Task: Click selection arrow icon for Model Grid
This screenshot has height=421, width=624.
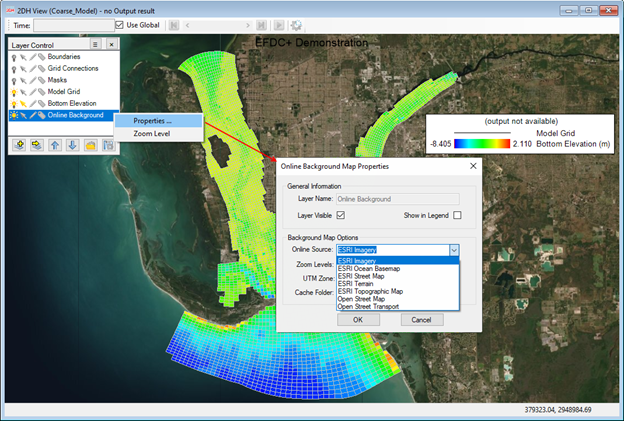Action: [23, 92]
